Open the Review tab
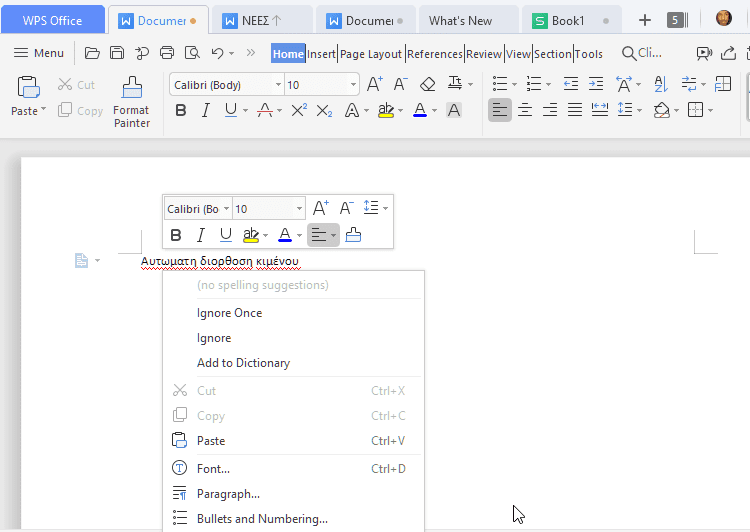750x532 pixels. 484,54
